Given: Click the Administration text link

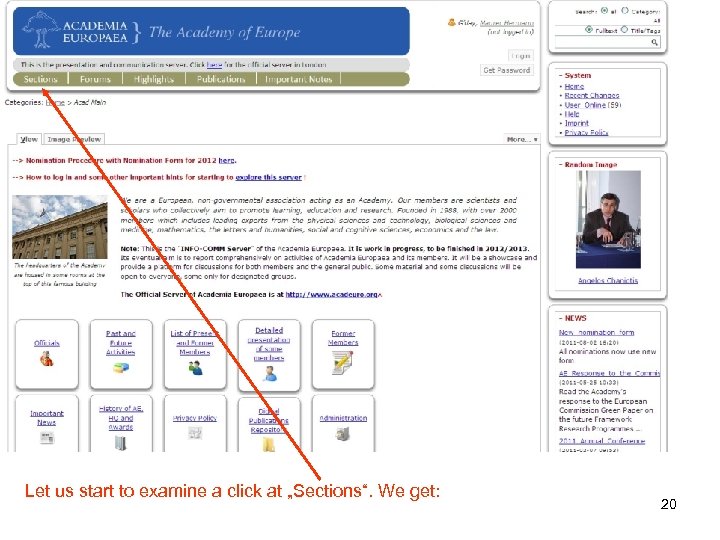Looking at the screenshot, I should [343, 418].
